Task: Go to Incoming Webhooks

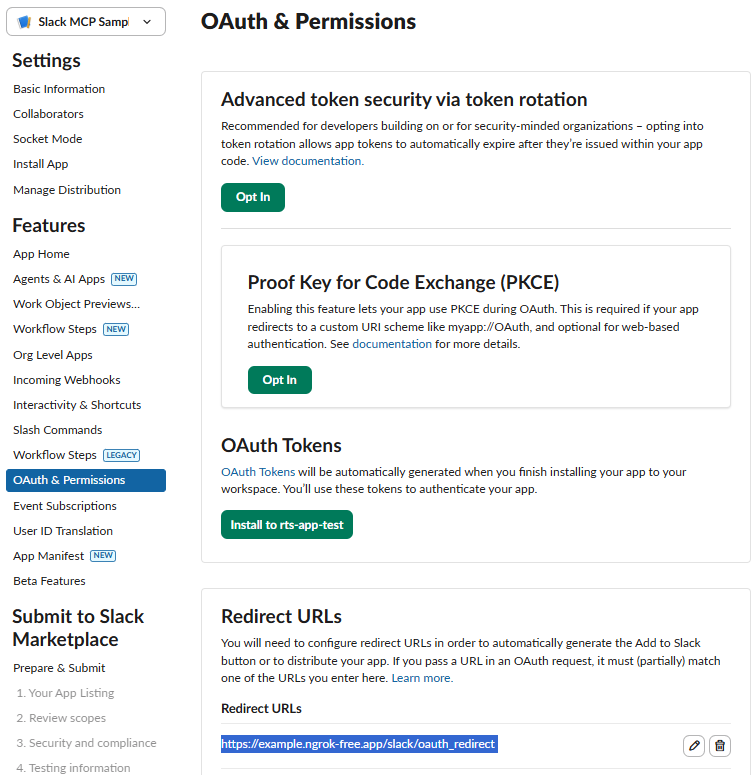Action: click(67, 380)
